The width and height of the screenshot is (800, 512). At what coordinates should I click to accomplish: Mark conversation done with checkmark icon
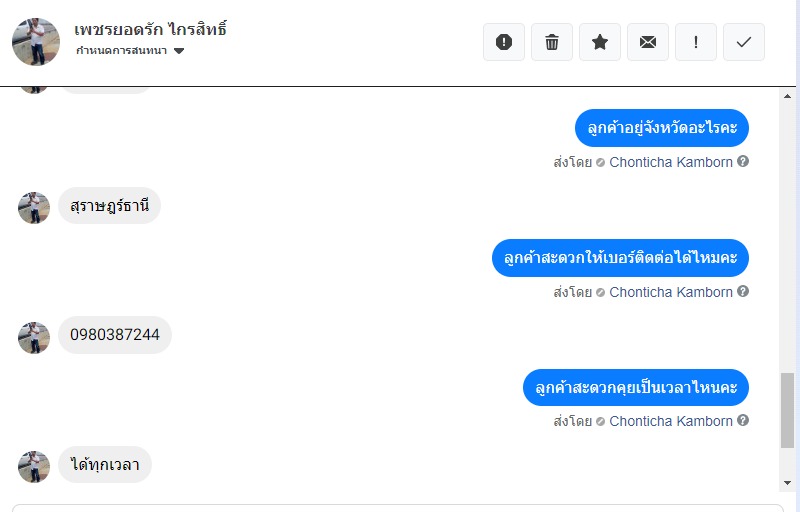click(x=744, y=42)
